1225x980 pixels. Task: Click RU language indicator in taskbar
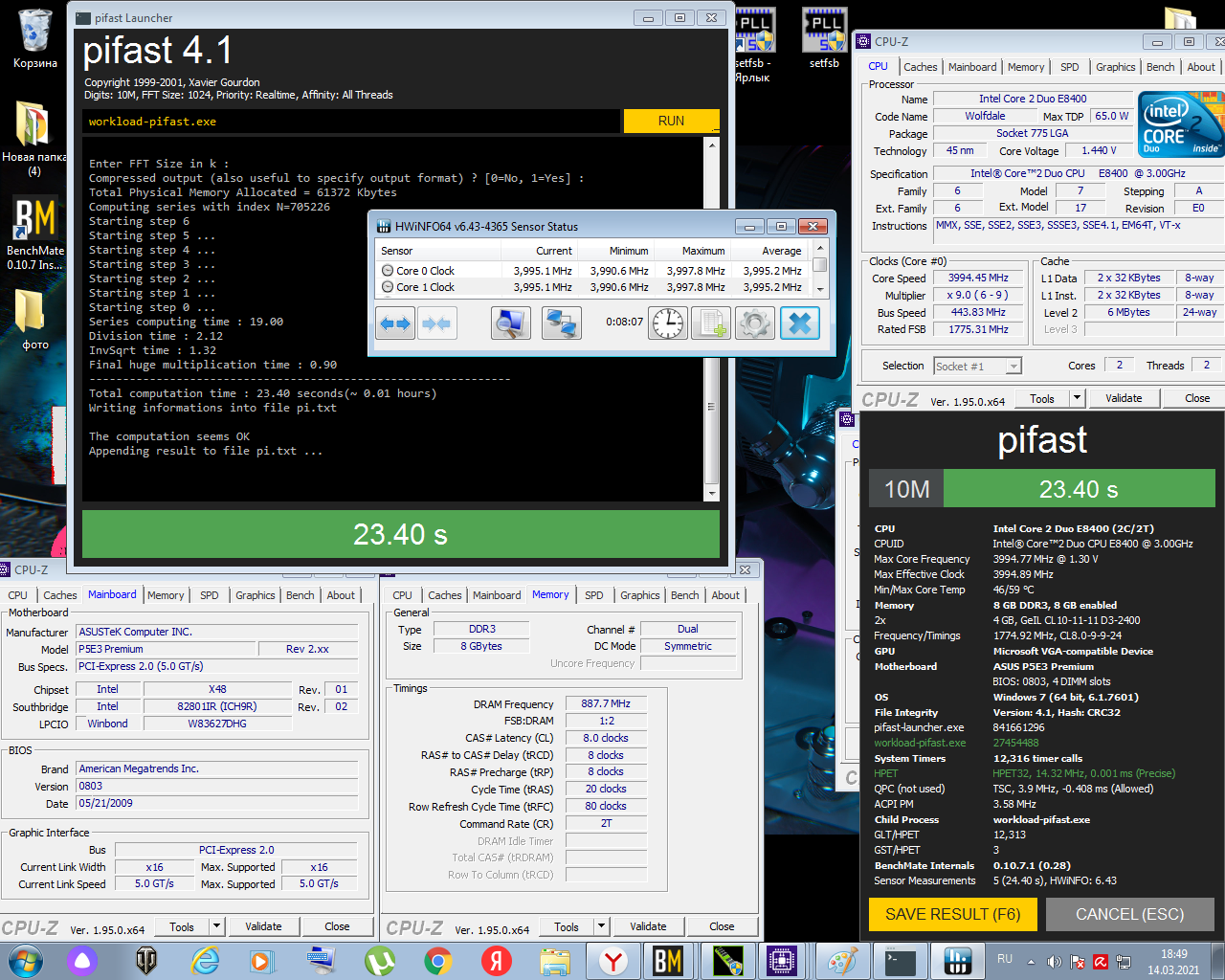click(1005, 959)
